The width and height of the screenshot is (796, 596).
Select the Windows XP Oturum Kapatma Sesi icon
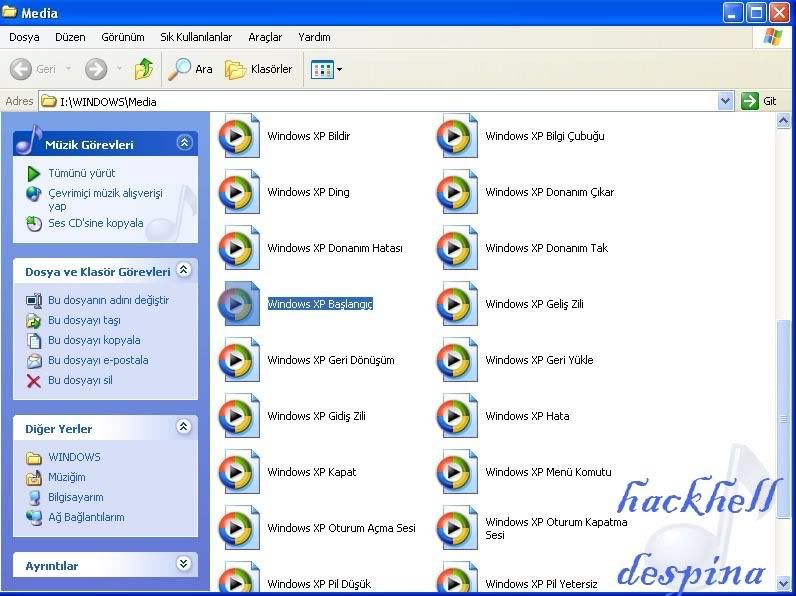(457, 528)
